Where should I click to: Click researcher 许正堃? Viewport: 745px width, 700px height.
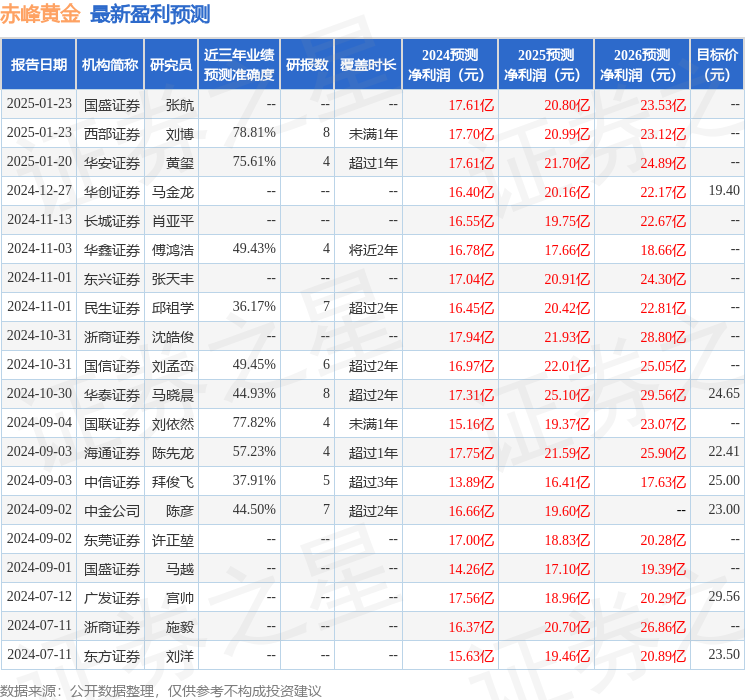click(x=173, y=540)
